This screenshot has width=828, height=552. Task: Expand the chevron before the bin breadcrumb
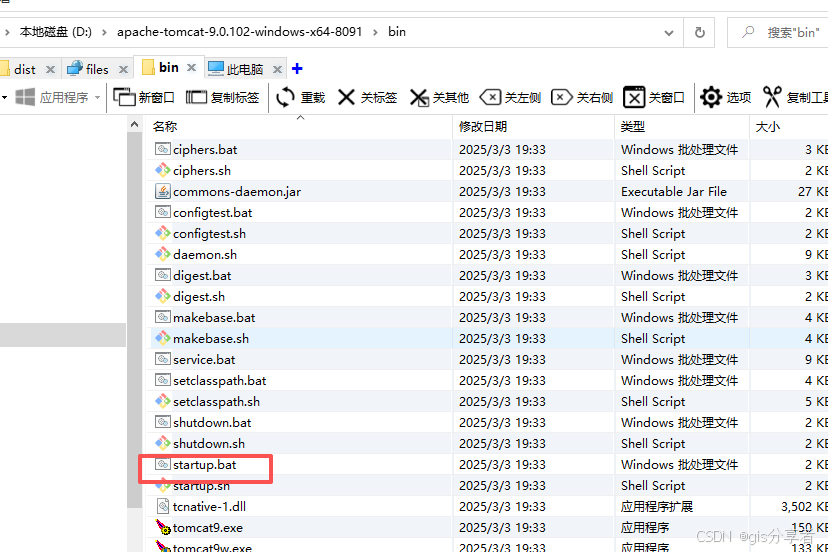coord(375,33)
